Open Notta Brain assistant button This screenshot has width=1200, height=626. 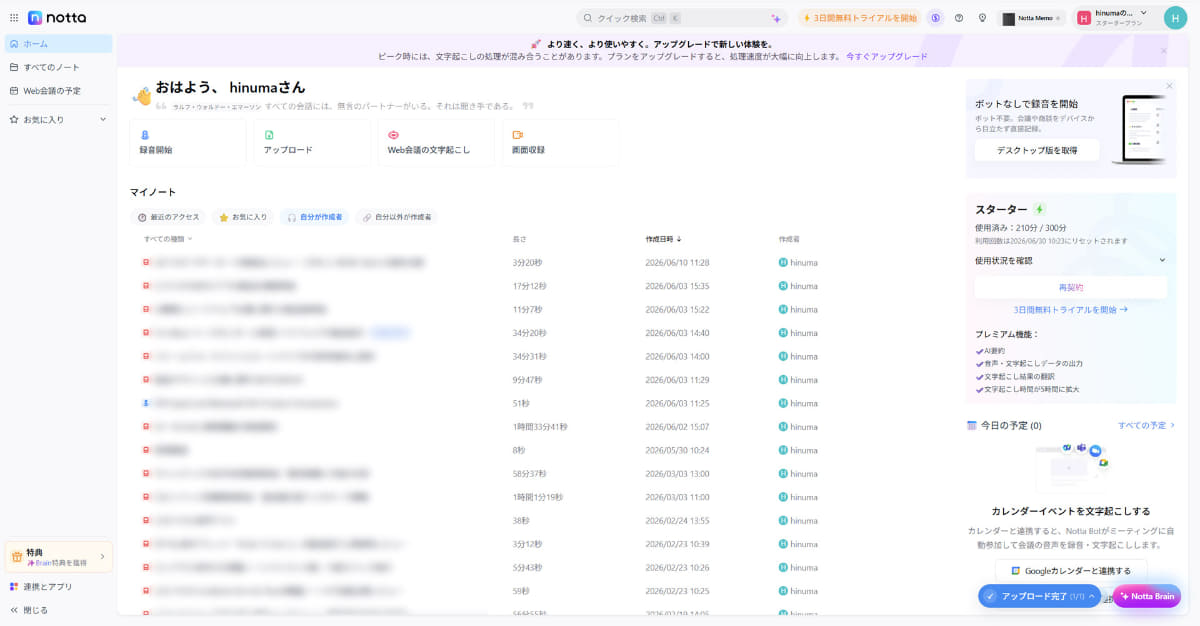point(1147,596)
